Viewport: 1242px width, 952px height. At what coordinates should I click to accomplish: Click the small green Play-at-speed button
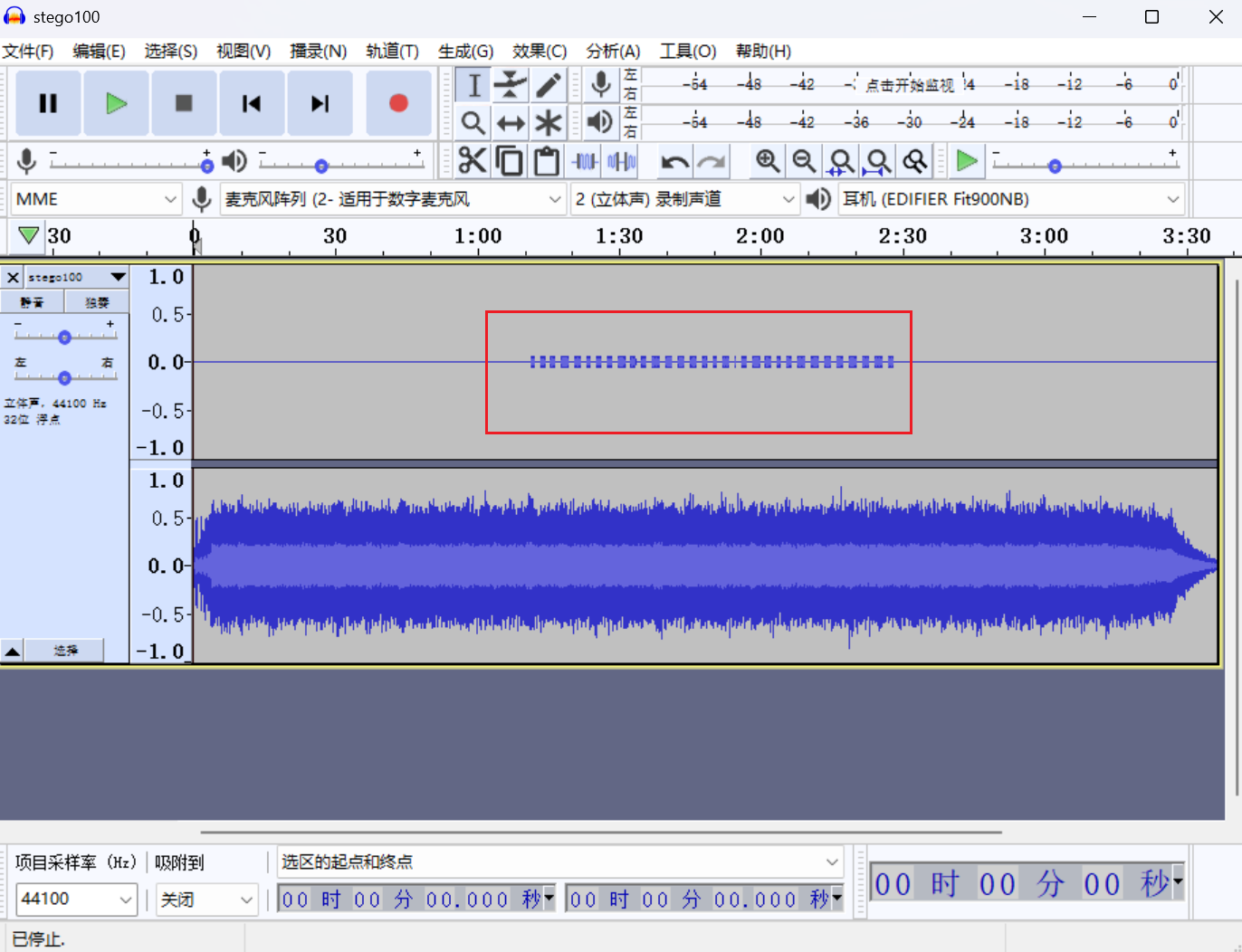tap(967, 161)
